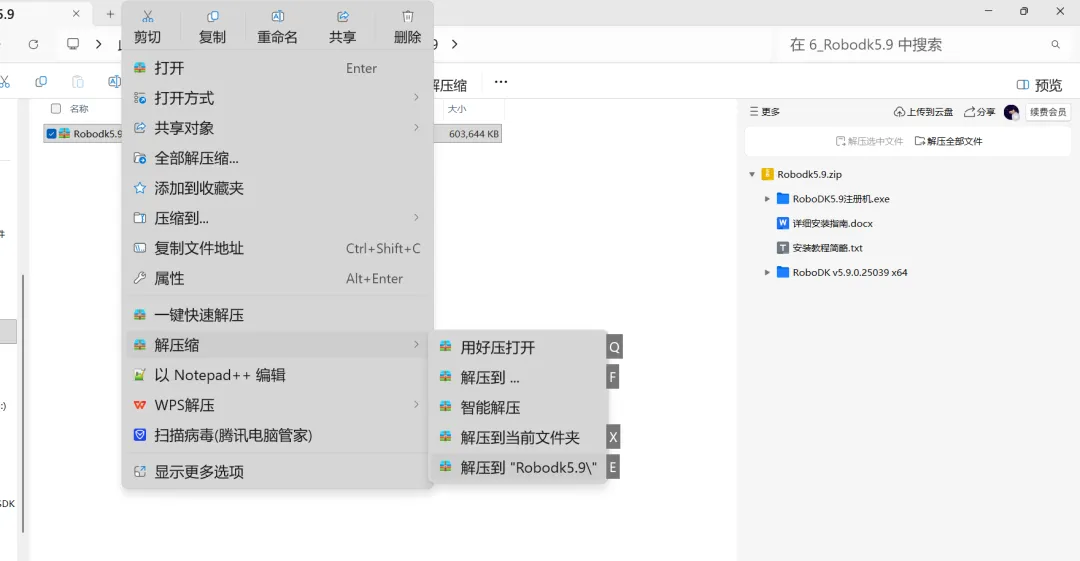Click the breadcrumb chevron before the search box
This screenshot has width=1080, height=561.
click(x=454, y=44)
